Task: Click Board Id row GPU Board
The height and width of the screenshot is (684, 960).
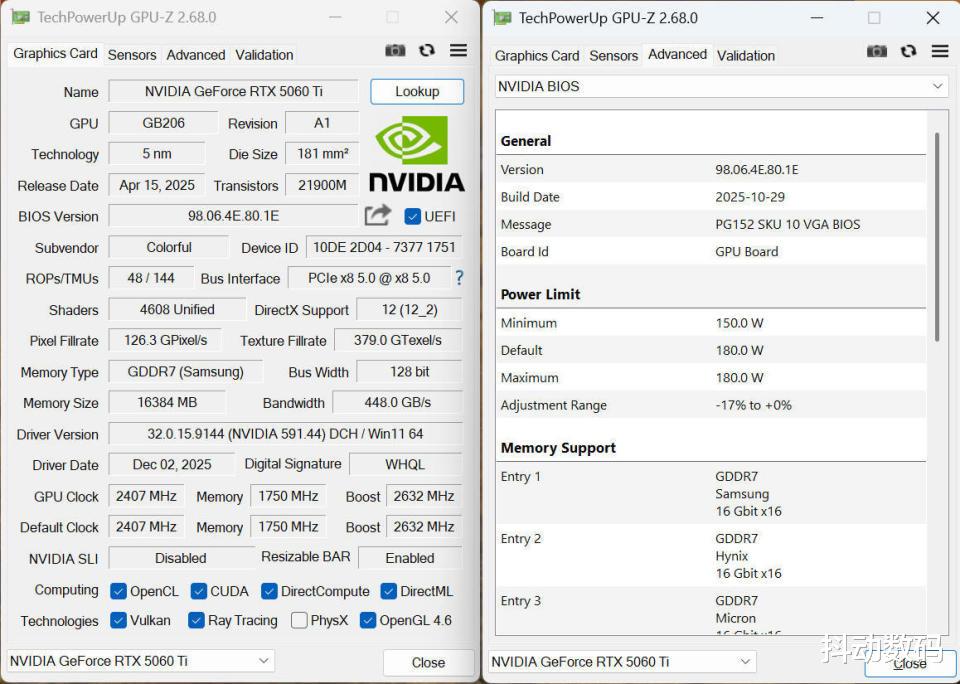Action: [x=711, y=252]
